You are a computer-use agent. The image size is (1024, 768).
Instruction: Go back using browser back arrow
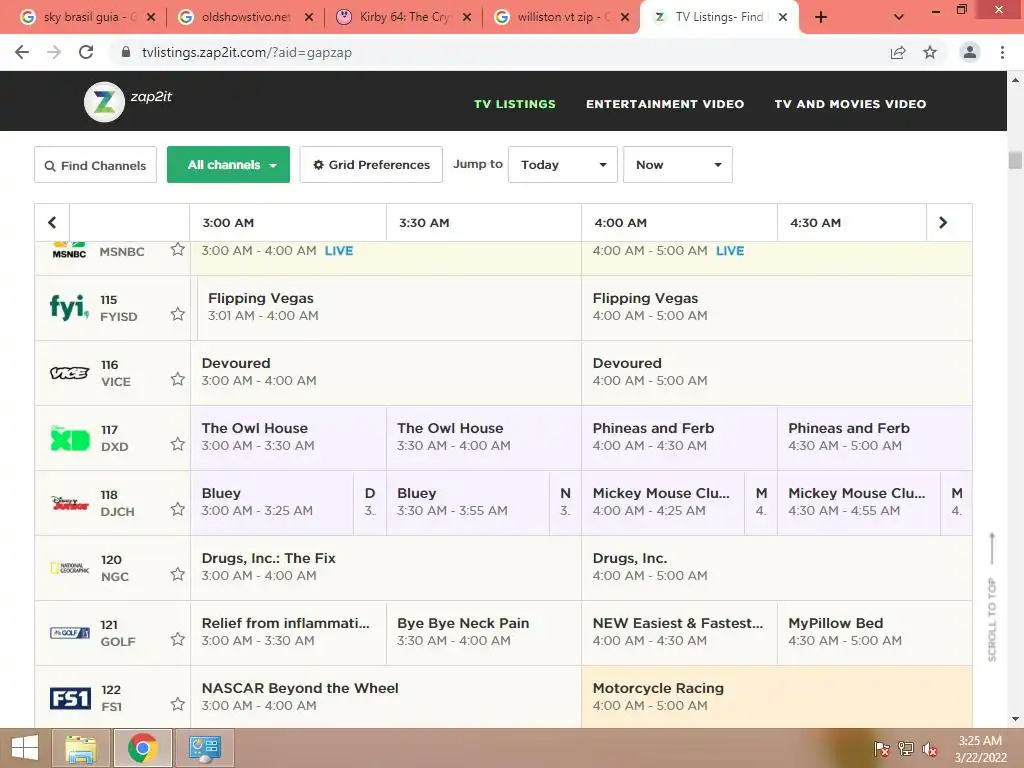(x=22, y=52)
